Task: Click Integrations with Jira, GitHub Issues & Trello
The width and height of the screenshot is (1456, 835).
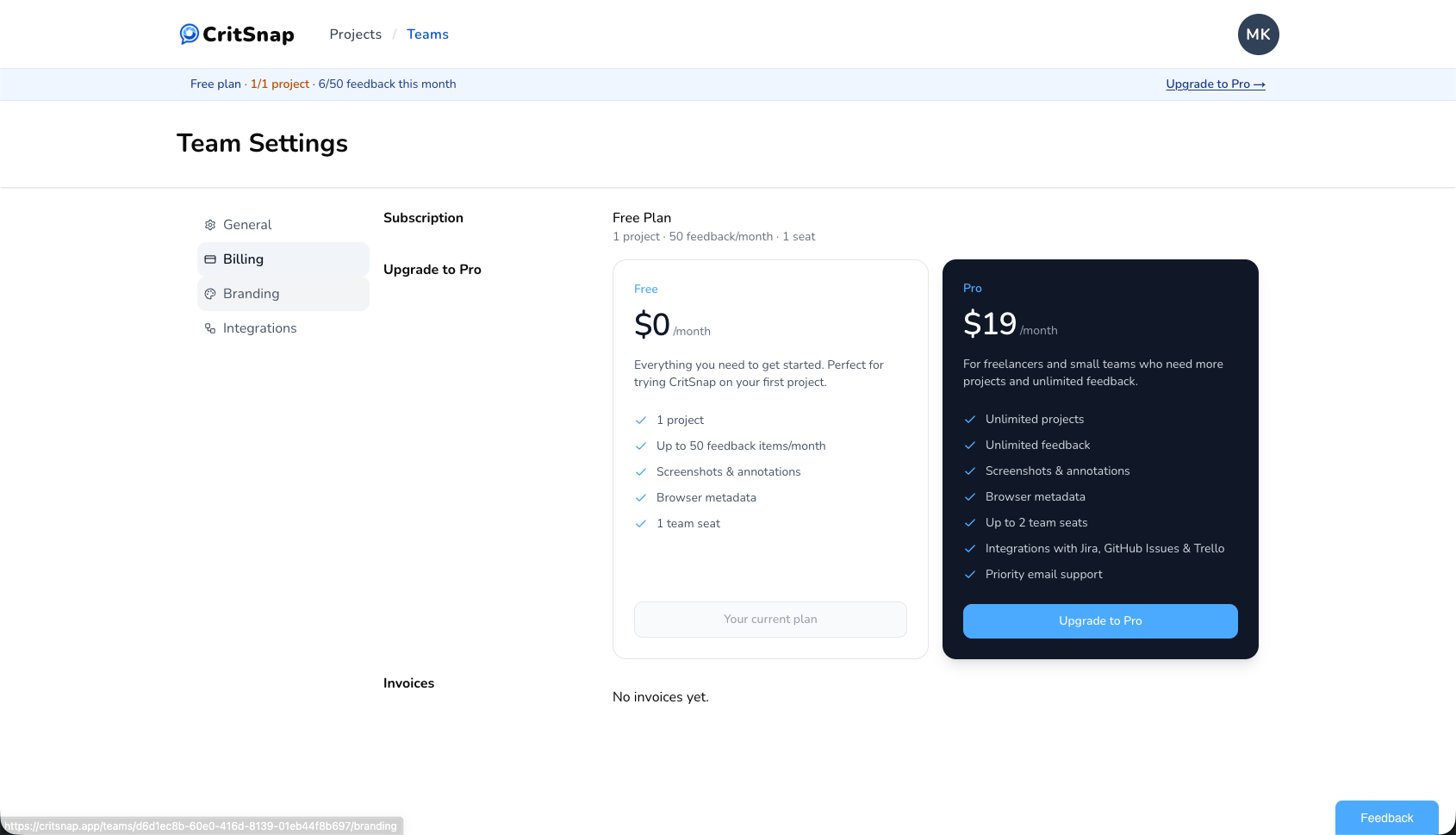Action: coord(1104,549)
